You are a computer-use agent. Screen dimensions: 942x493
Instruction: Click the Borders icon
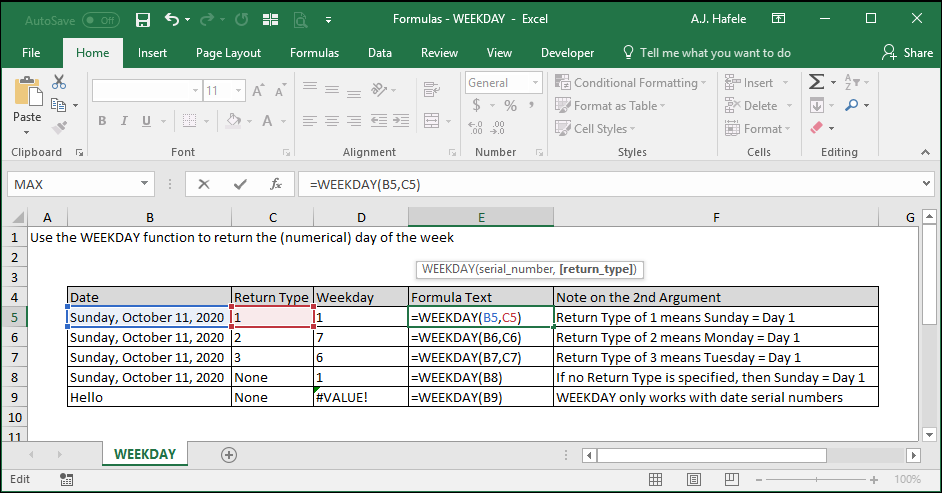tap(190, 121)
